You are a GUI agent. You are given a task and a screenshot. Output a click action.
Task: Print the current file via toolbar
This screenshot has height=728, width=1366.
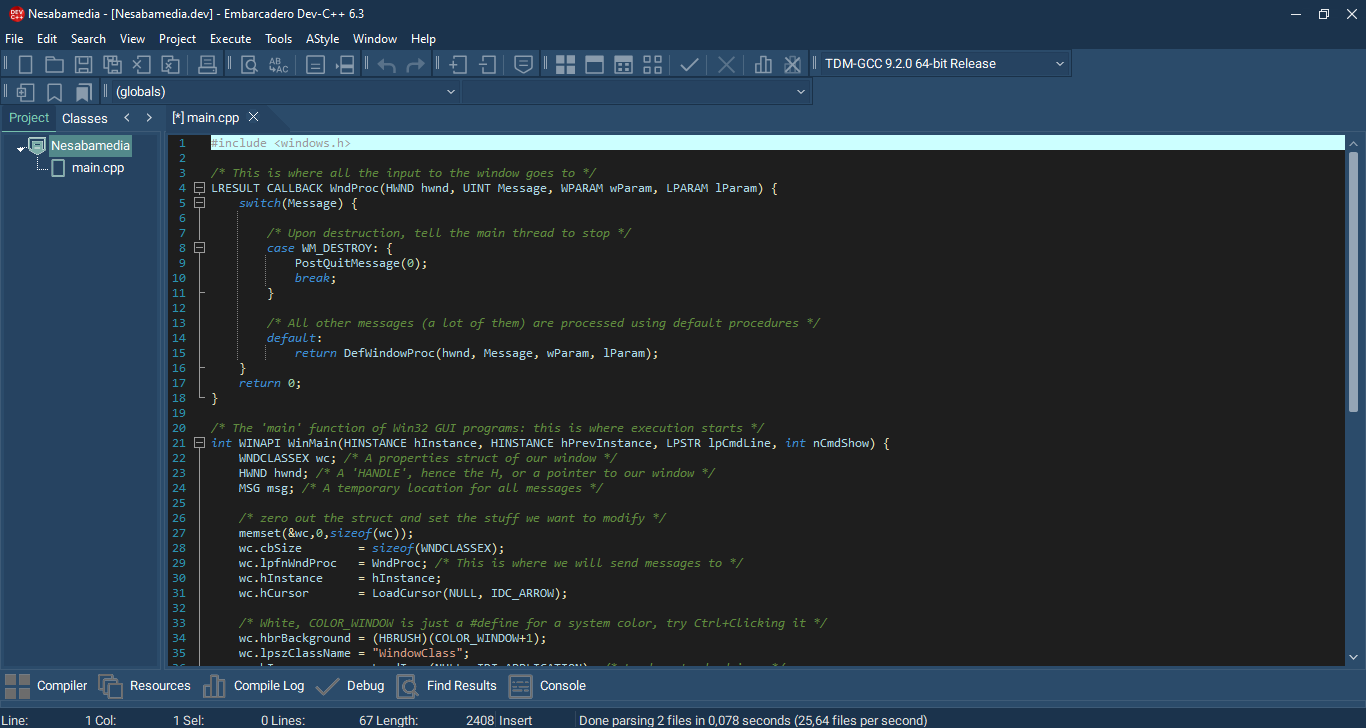point(207,65)
